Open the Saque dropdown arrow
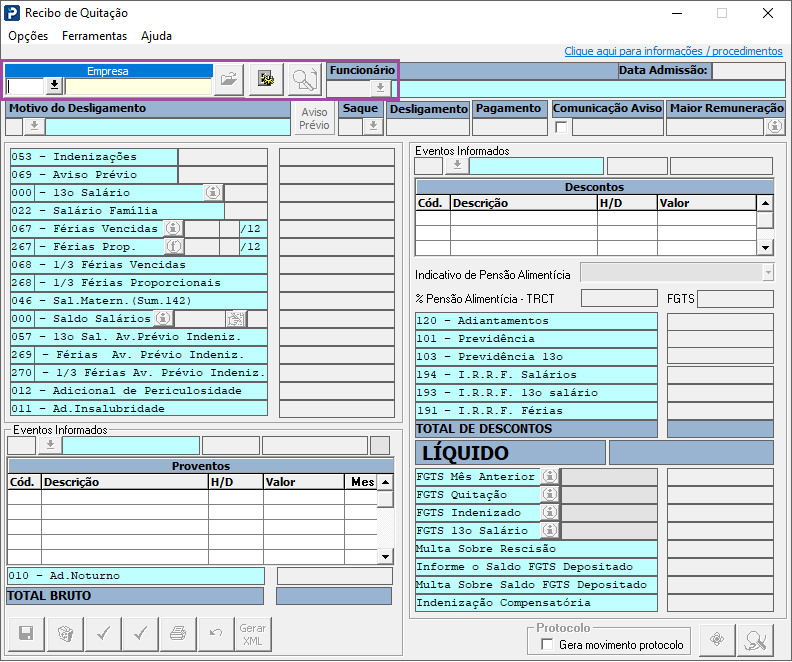The height and width of the screenshot is (662, 792). coord(373,126)
